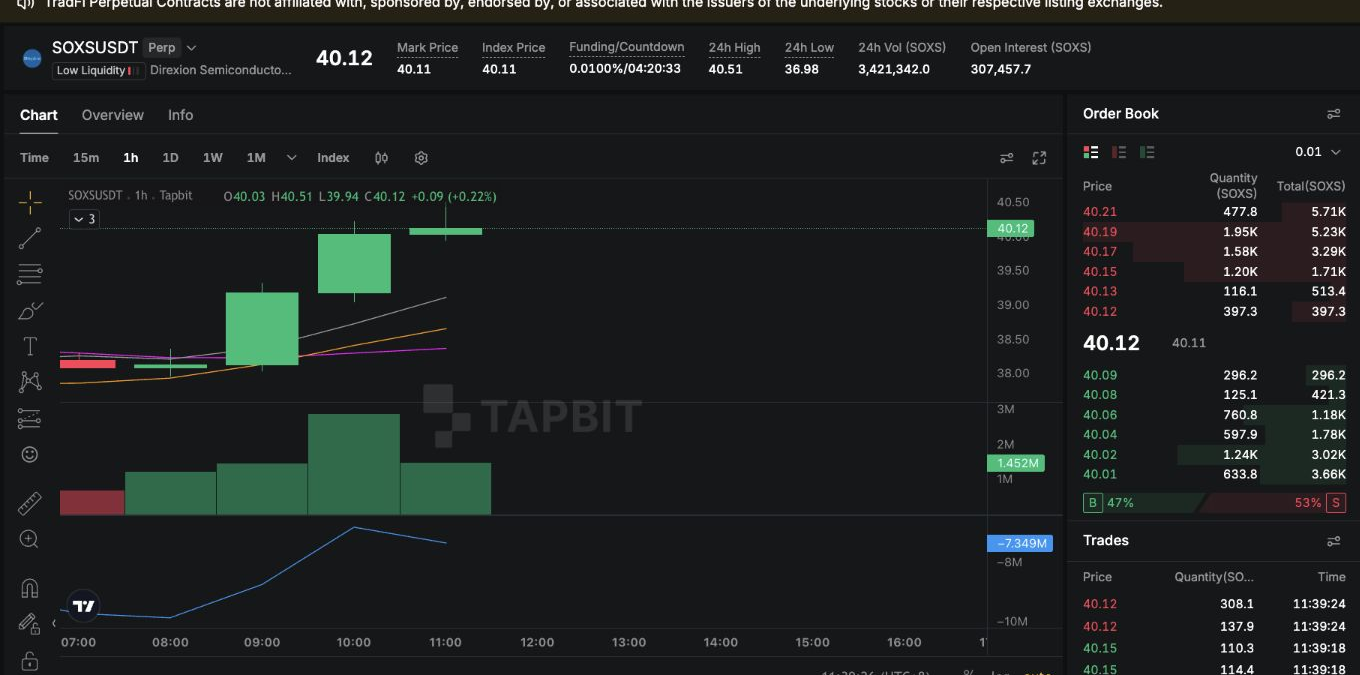
Task: Collapse the 3 indicators legend
Action: (84, 219)
